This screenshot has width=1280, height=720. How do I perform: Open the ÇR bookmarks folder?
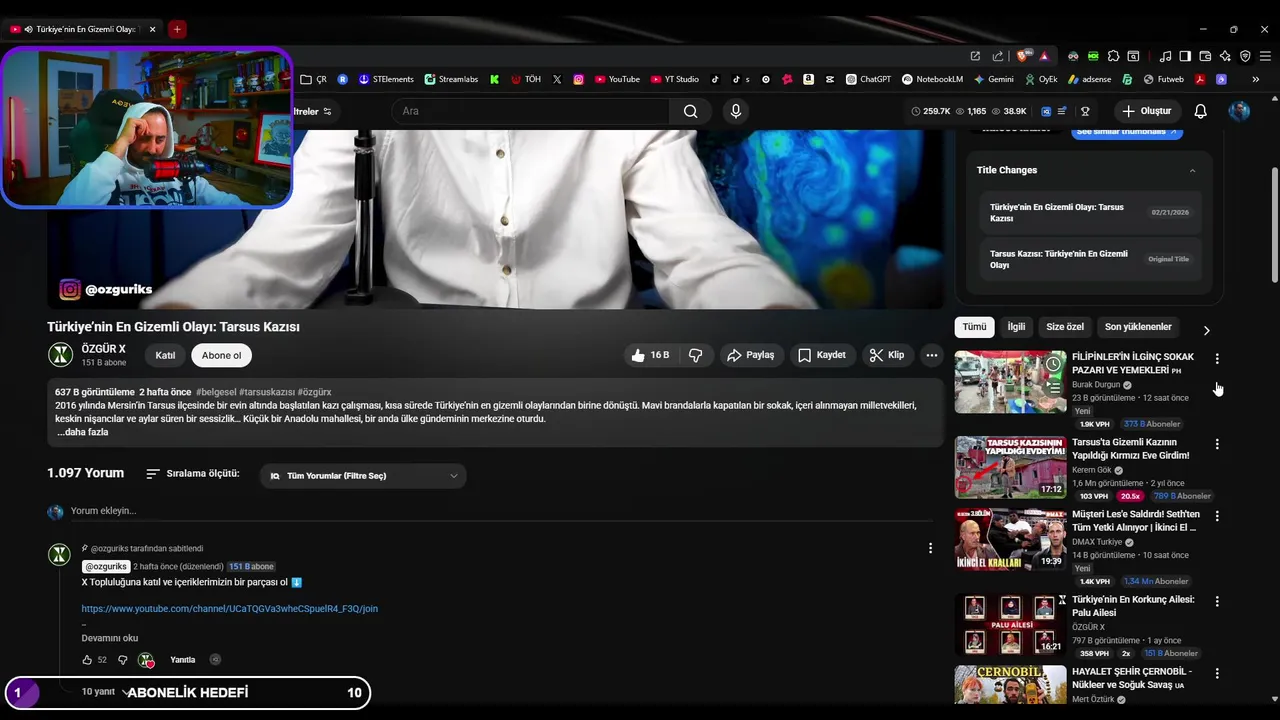click(314, 79)
